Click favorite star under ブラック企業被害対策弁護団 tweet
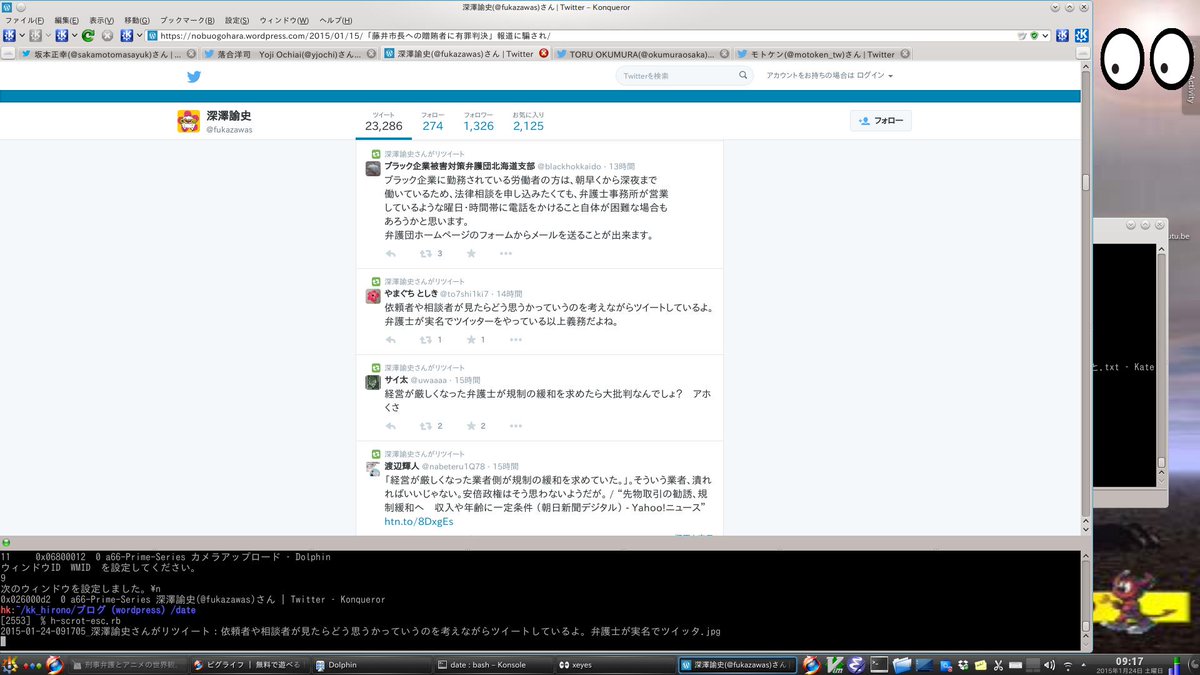The image size is (1200, 675). coord(471,254)
